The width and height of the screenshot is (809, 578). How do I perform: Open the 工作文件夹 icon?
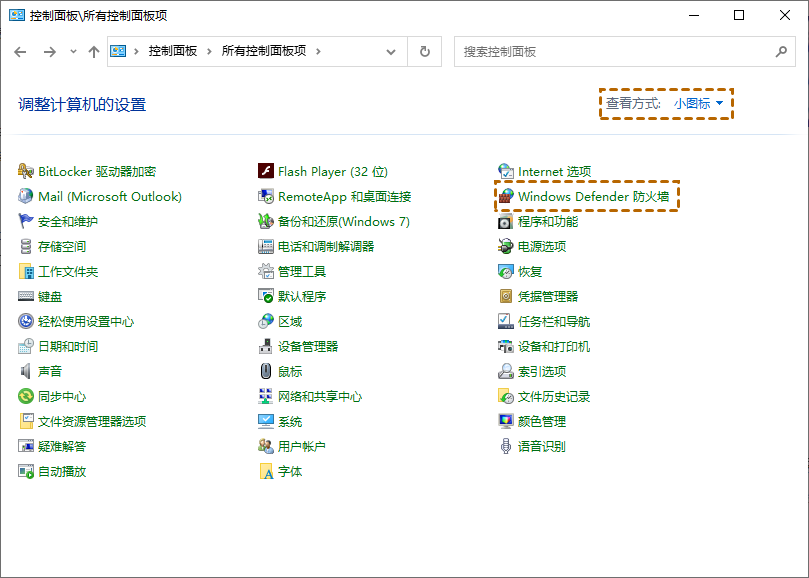[25, 271]
